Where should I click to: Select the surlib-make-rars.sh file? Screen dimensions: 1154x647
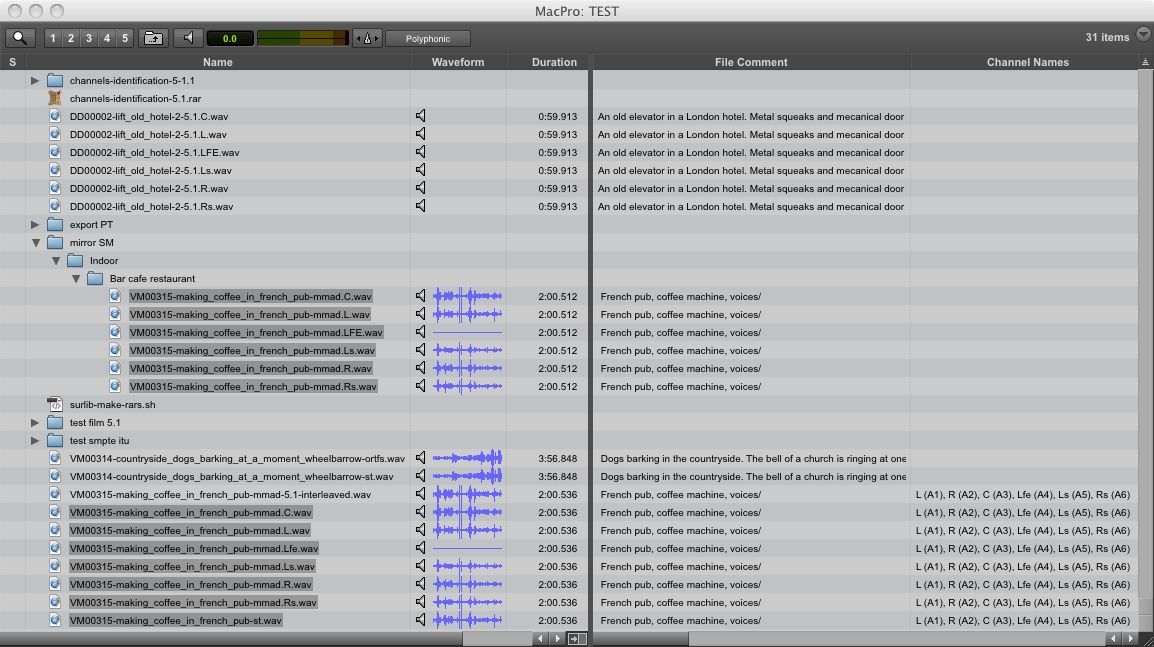pos(112,405)
